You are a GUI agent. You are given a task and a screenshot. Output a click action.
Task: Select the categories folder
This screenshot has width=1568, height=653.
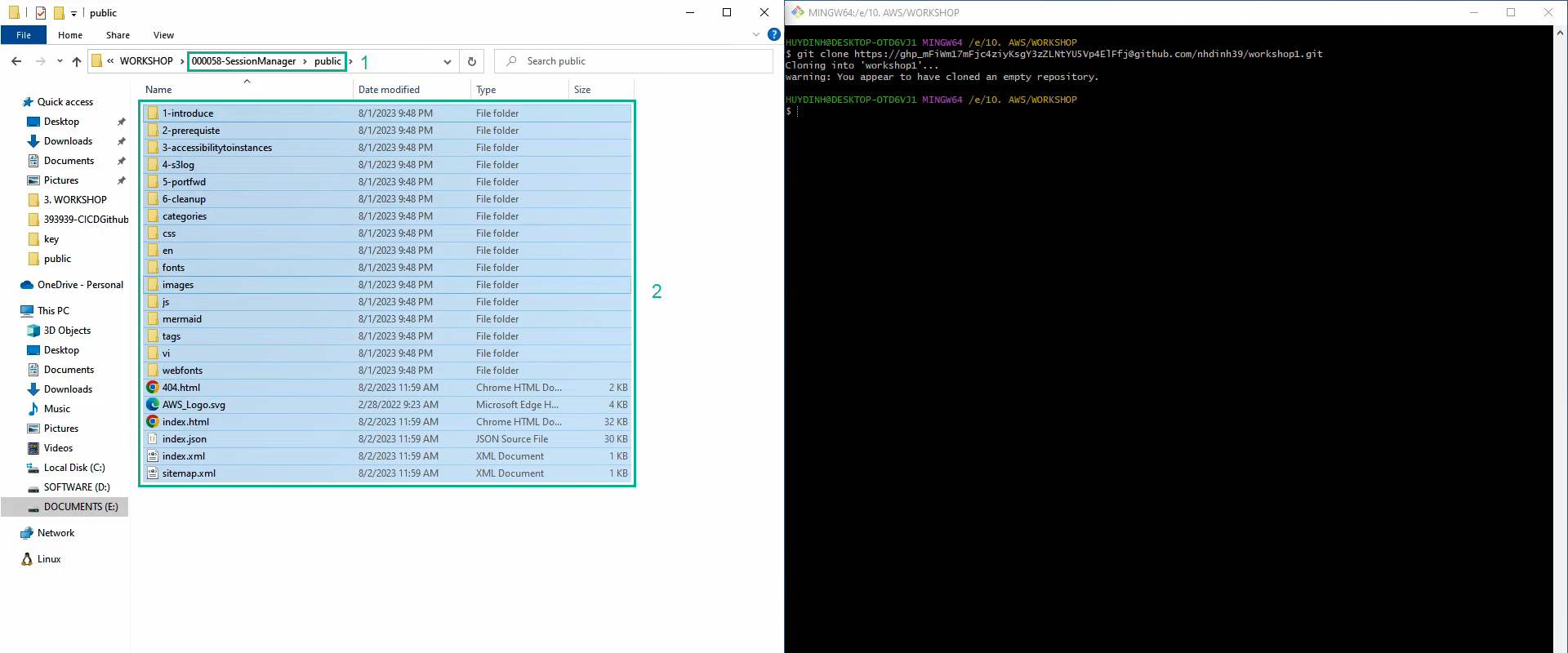pyautogui.click(x=387, y=216)
